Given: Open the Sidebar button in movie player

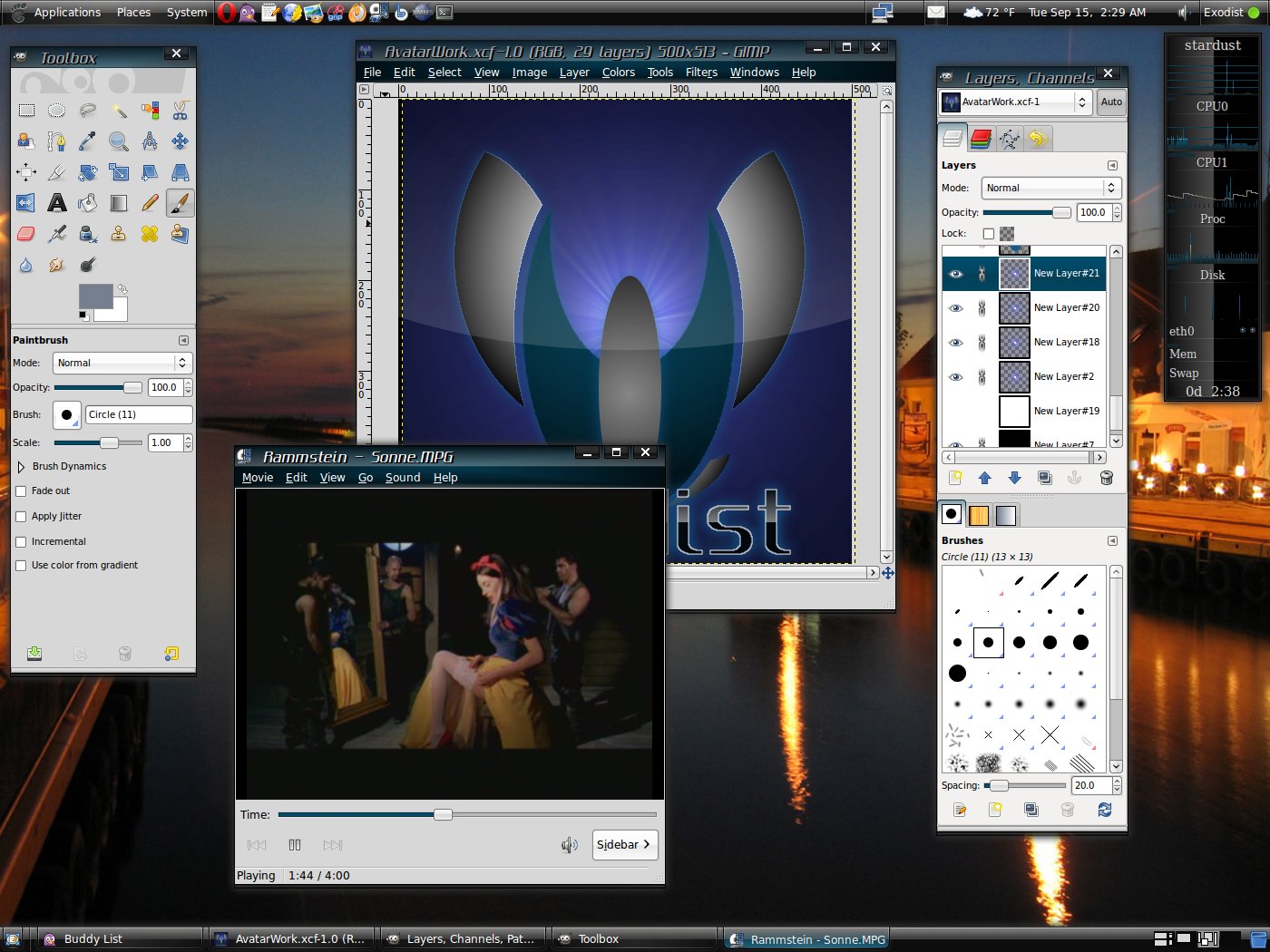Looking at the screenshot, I should tap(624, 845).
